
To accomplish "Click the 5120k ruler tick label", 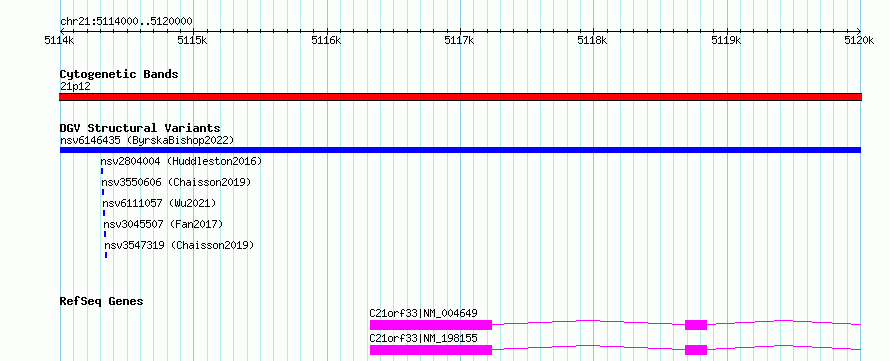I will tap(859, 40).
